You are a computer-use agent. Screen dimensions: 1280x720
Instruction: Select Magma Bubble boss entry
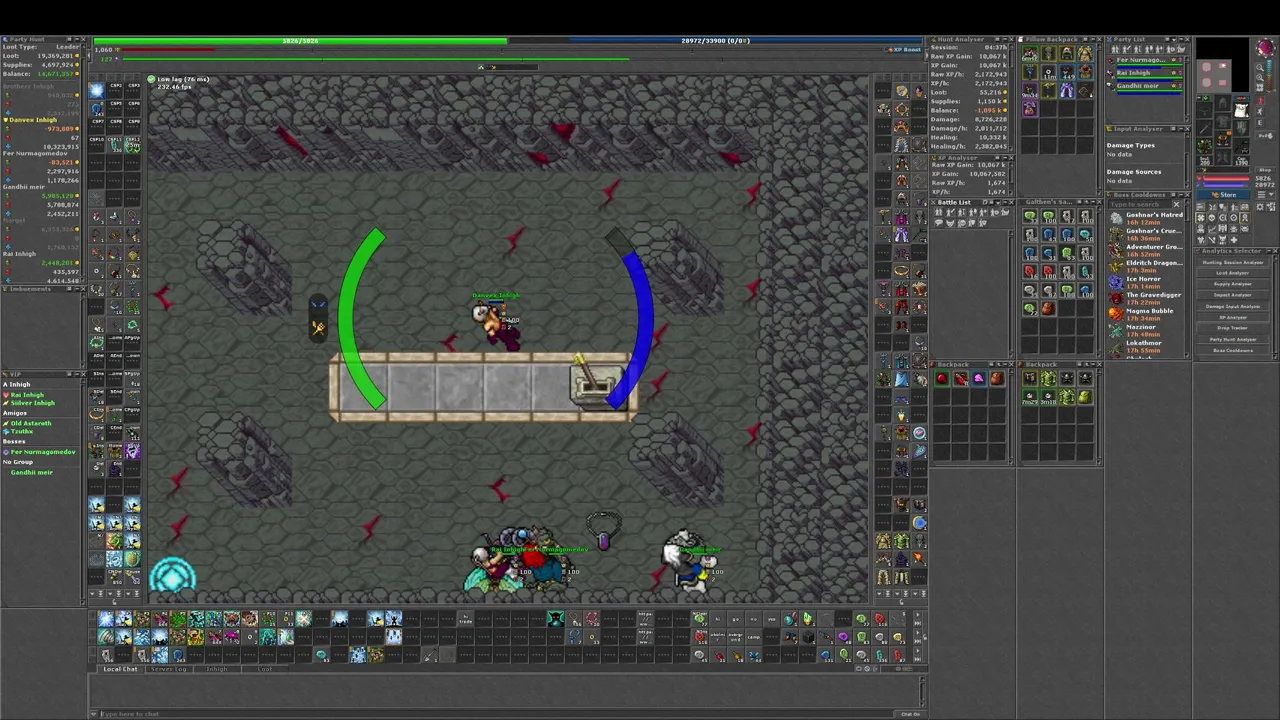point(1146,315)
